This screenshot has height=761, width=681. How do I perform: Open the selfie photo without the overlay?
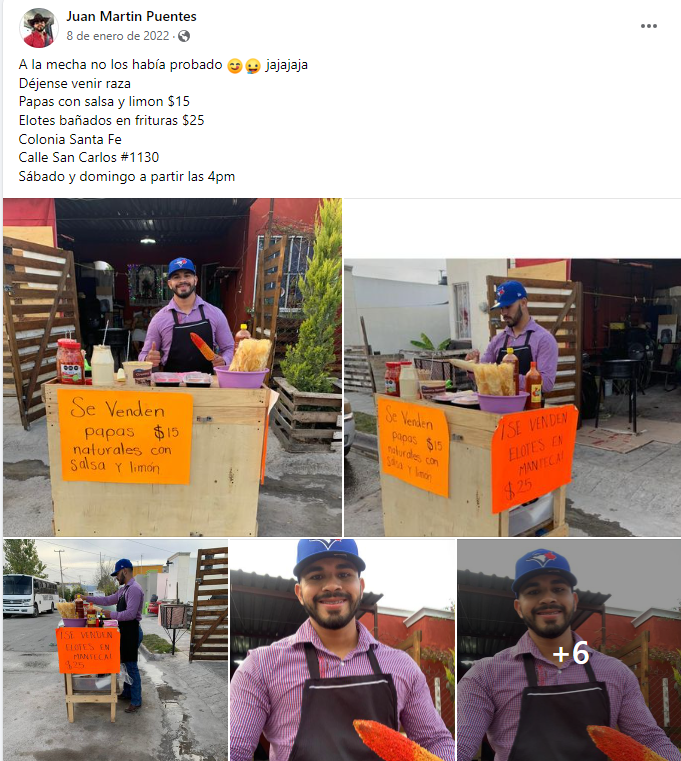click(343, 650)
